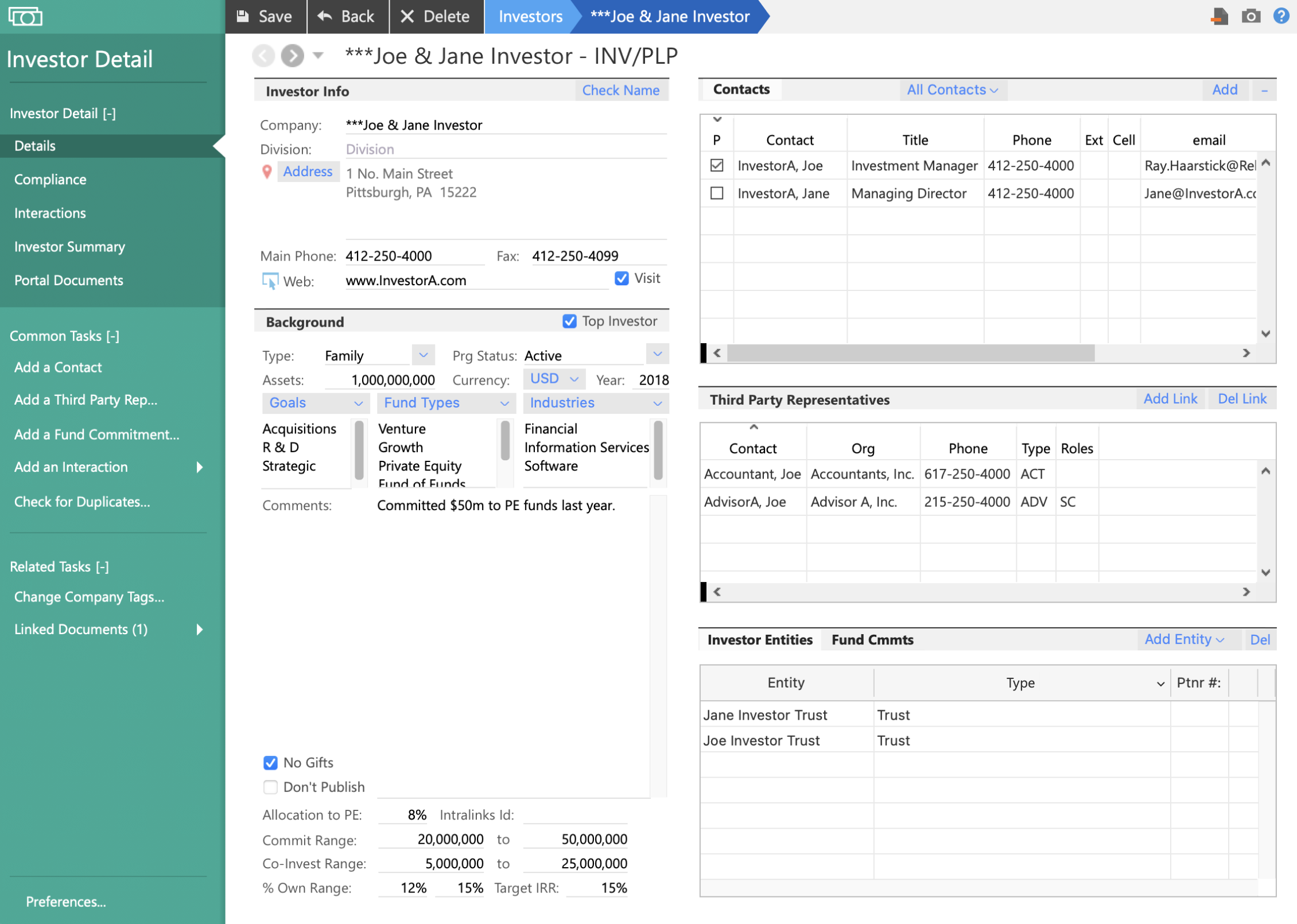Image resolution: width=1297 pixels, height=924 pixels.
Task: Take a screenshot with the camera icon
Action: [x=1251, y=16]
